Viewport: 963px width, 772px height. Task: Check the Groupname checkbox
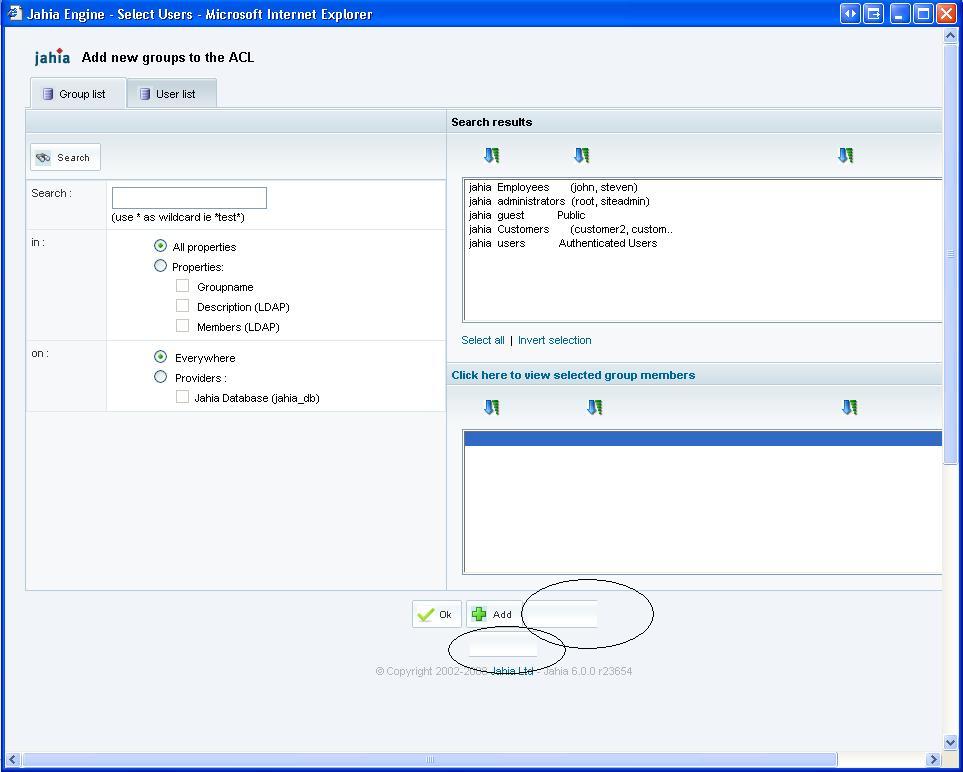[x=182, y=286]
